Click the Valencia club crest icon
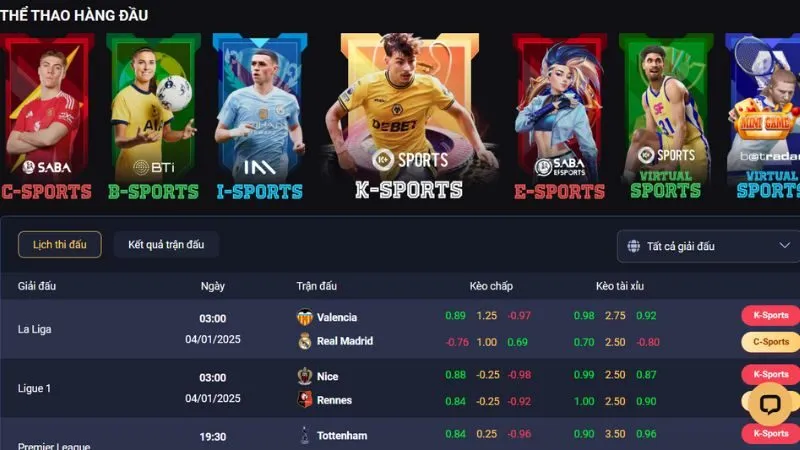Image resolution: width=800 pixels, height=450 pixels. 305,317
